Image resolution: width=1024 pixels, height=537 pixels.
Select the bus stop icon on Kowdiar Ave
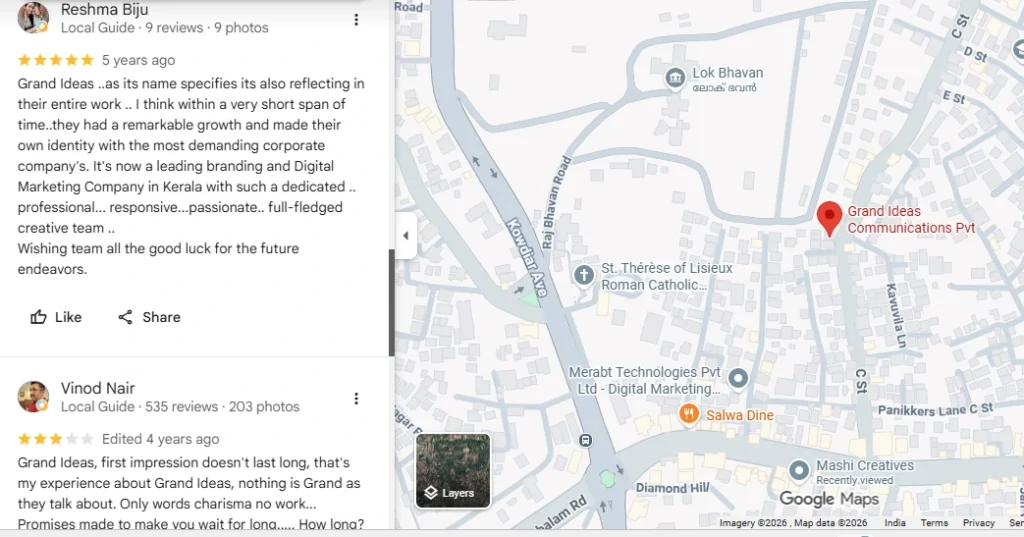coord(586,440)
